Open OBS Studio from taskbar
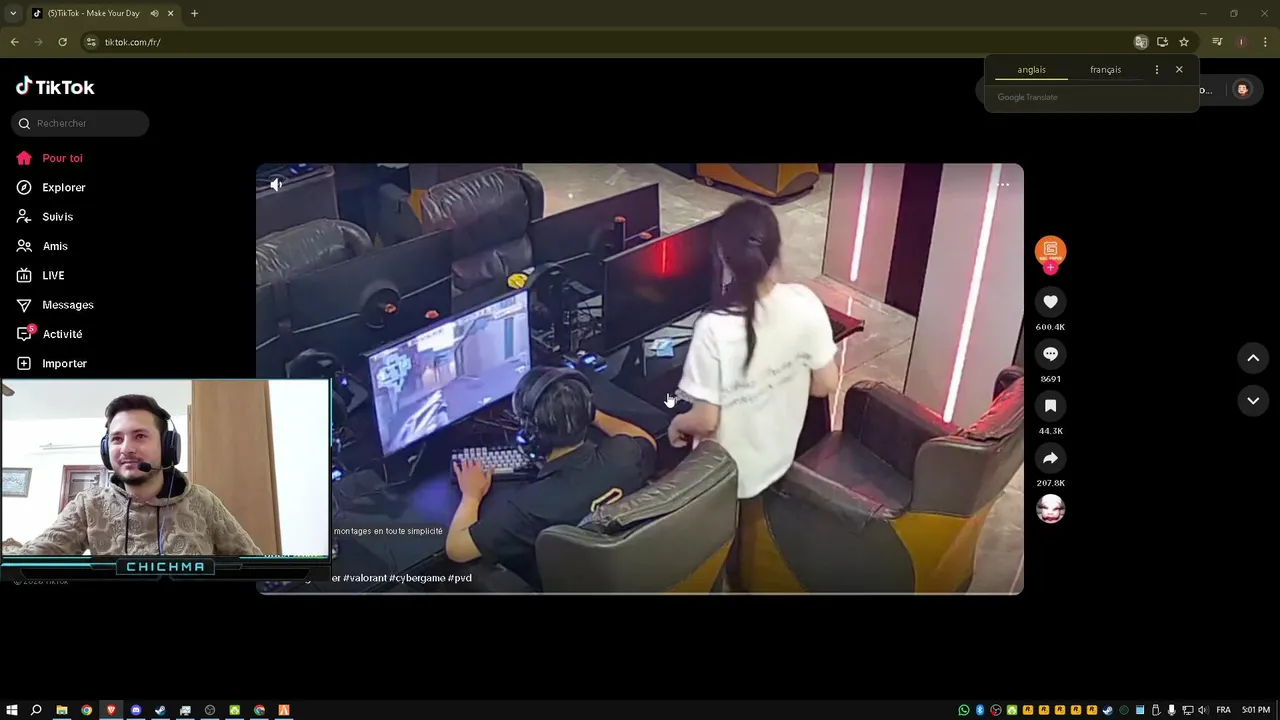This screenshot has height=720, width=1280. pyautogui.click(x=210, y=710)
